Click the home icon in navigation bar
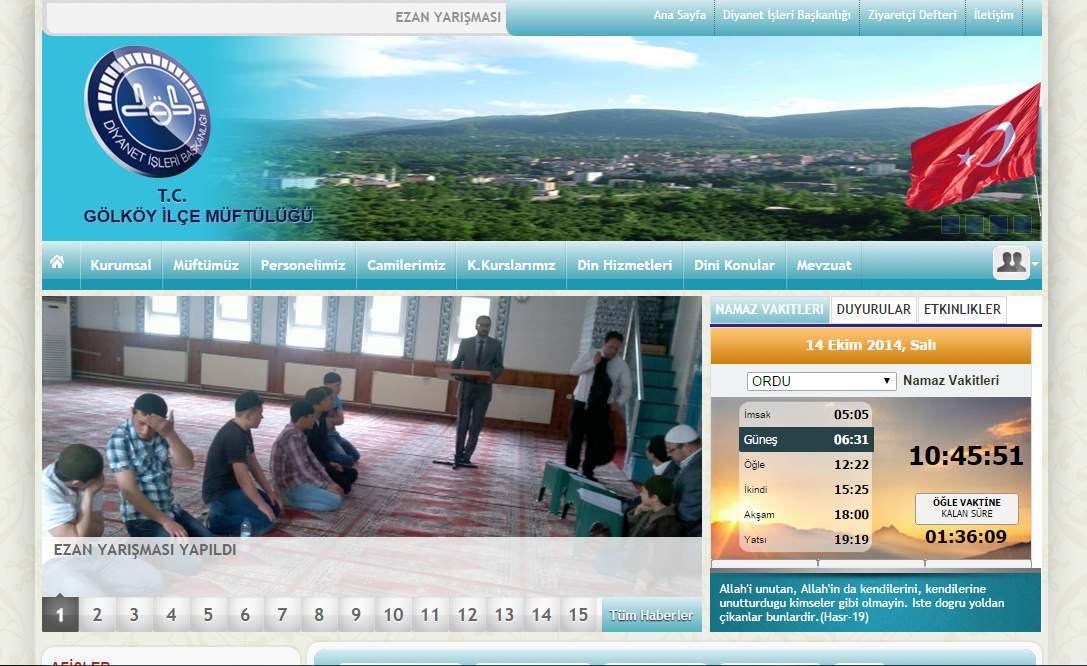1087x666 pixels. pyautogui.click(x=57, y=263)
